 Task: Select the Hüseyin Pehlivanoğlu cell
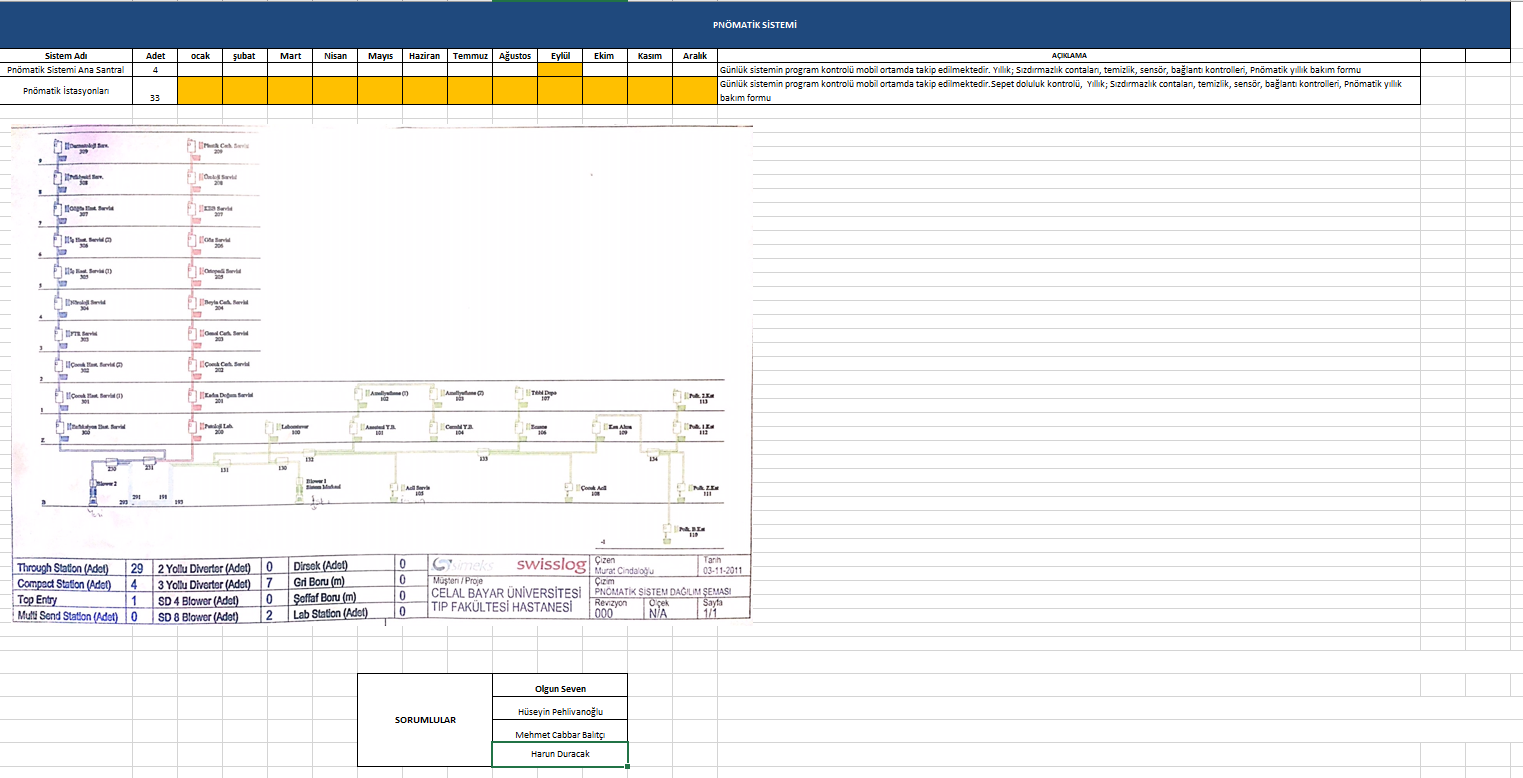pos(560,711)
